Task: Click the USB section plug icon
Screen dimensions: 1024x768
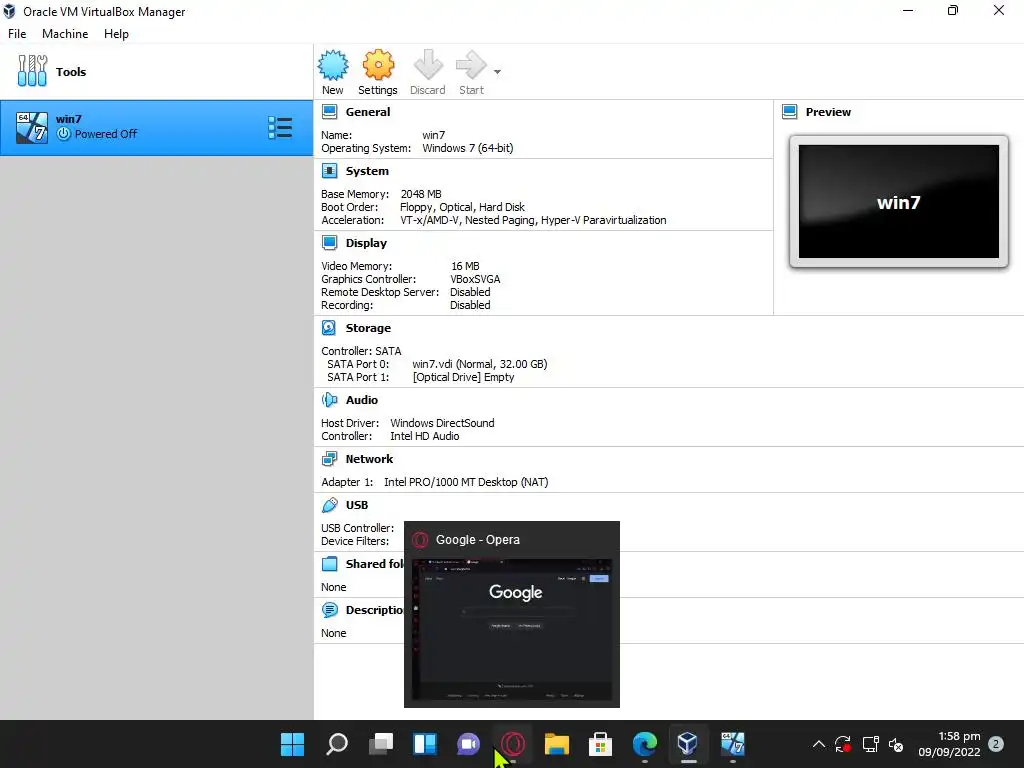Action: pos(330,505)
